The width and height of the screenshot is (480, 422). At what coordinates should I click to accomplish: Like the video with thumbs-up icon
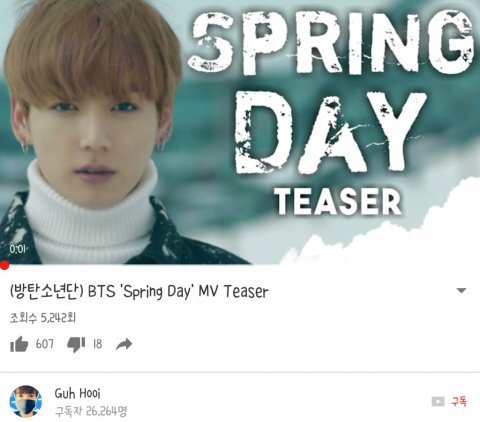(x=19, y=344)
